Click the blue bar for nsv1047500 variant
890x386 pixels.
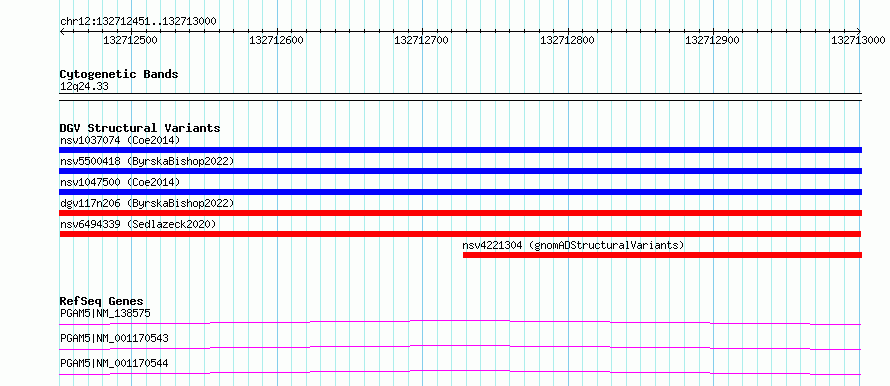(460, 192)
